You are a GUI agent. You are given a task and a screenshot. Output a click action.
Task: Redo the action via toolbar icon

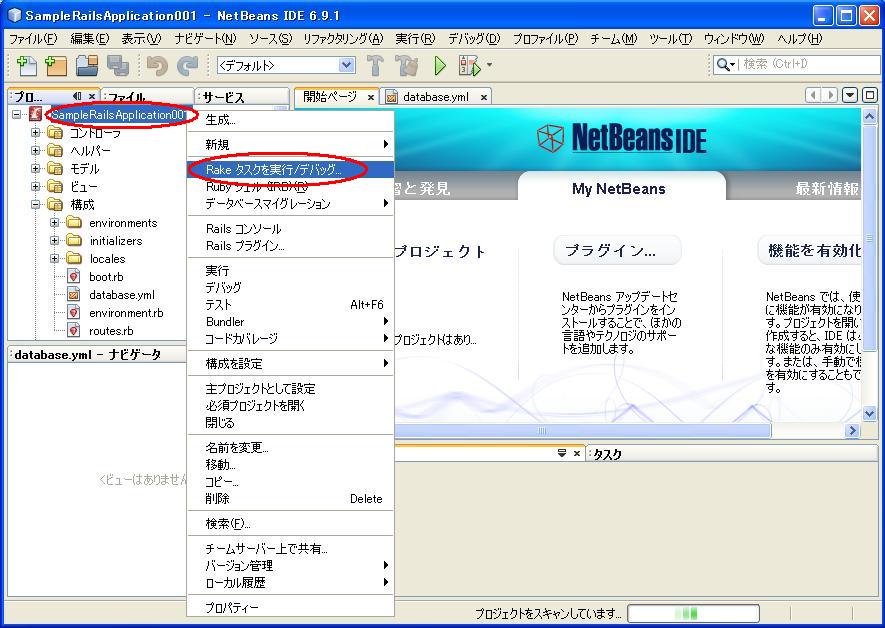187,65
